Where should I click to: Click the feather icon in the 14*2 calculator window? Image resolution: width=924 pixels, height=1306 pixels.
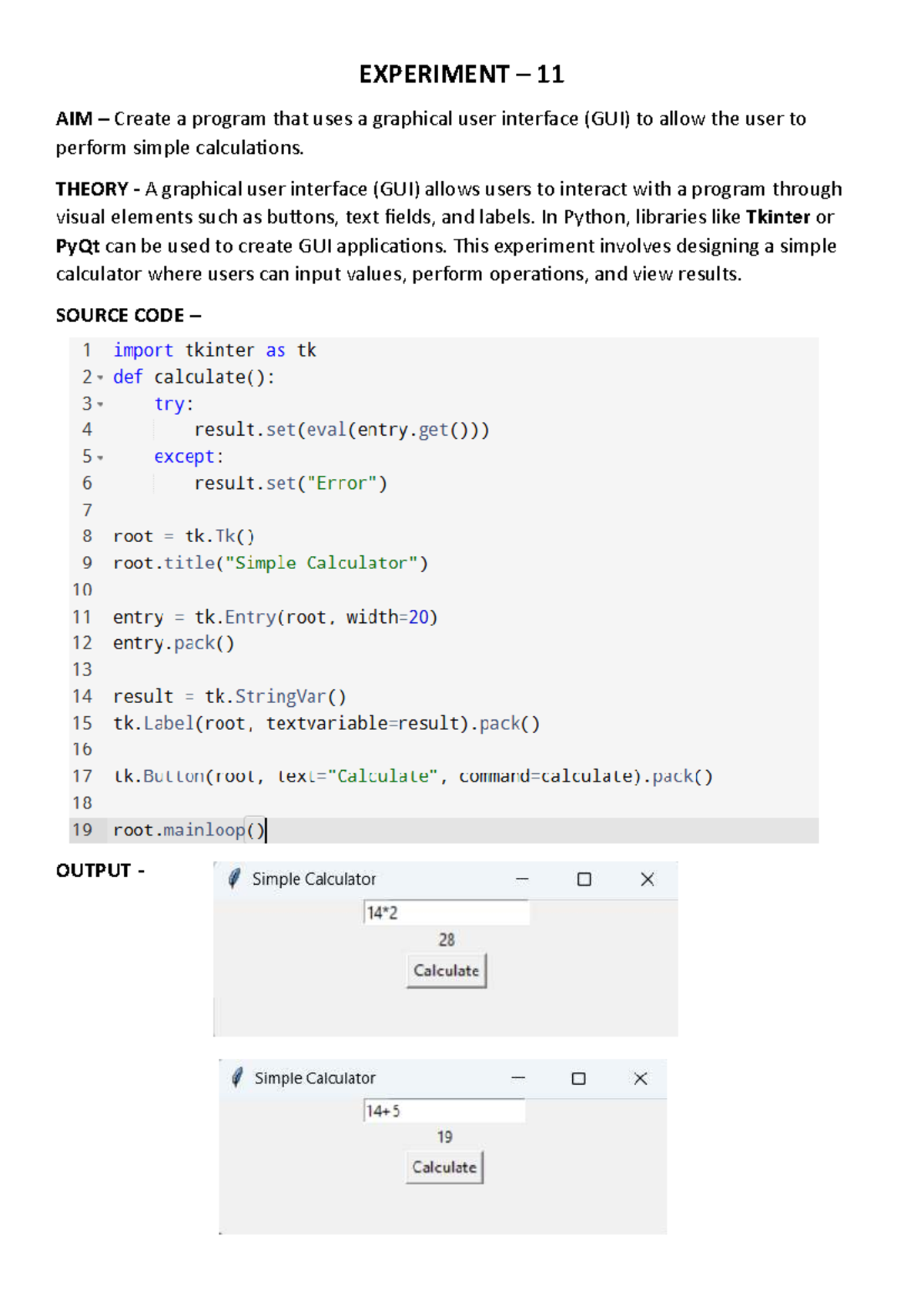click(235, 879)
